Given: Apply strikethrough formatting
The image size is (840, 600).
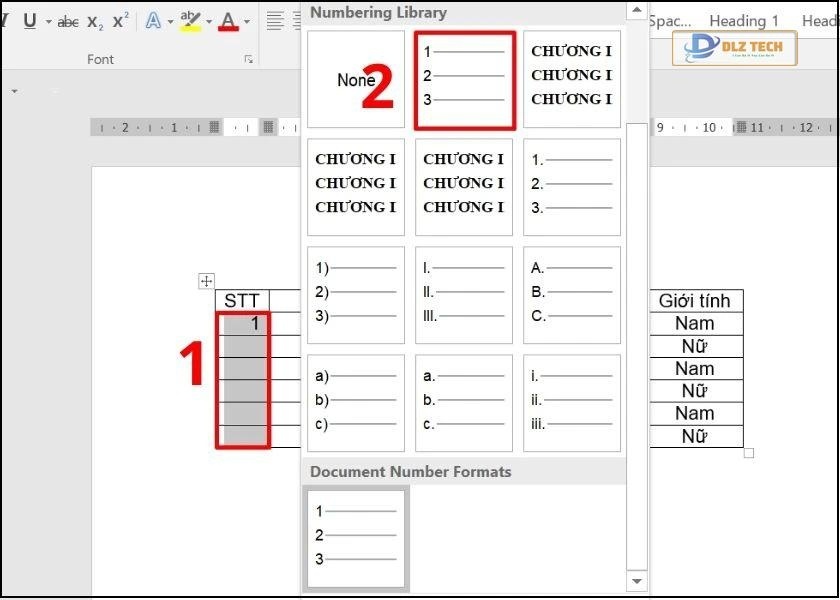Looking at the screenshot, I should click(x=69, y=21).
